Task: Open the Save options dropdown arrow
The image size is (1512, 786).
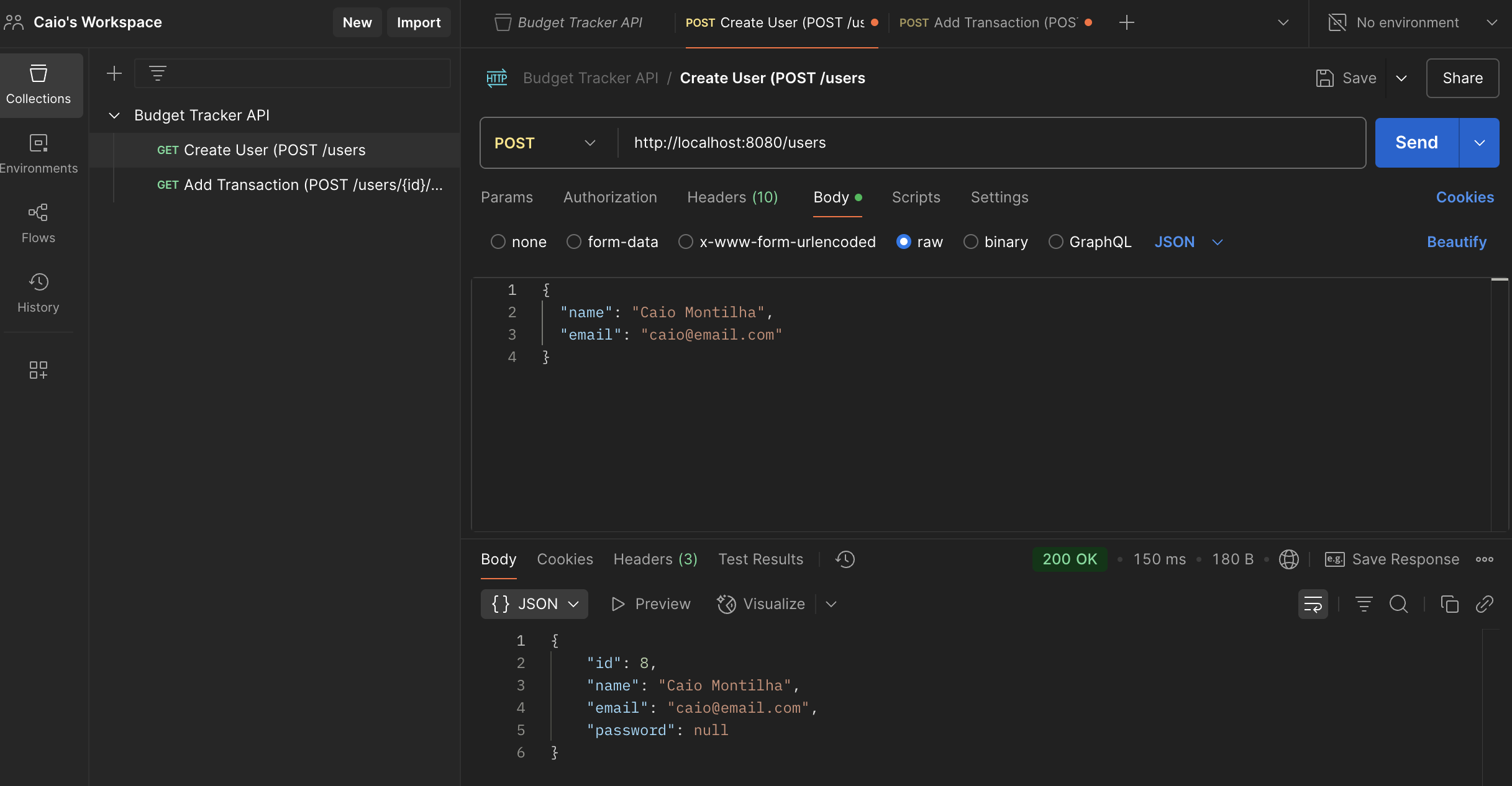Action: (1401, 78)
